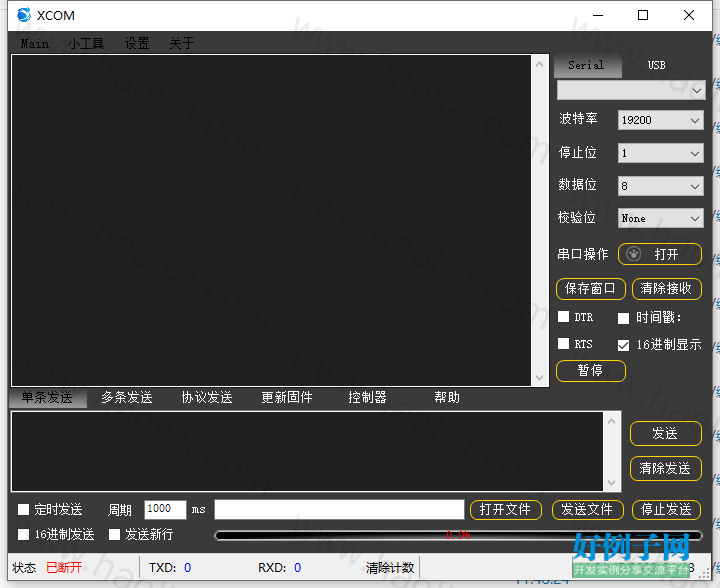Click the 已断开 status text
The width and height of the screenshot is (720, 588).
[x=64, y=568]
